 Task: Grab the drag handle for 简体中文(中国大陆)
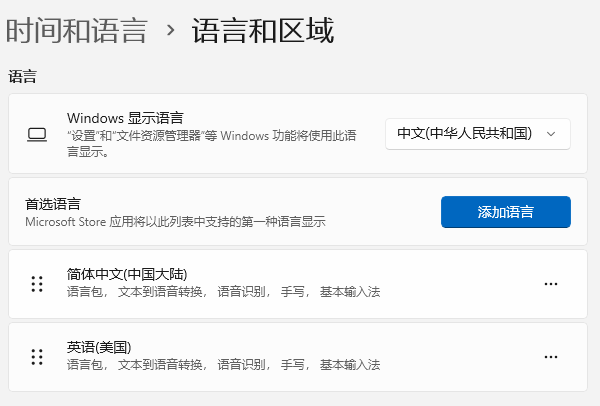(37, 284)
